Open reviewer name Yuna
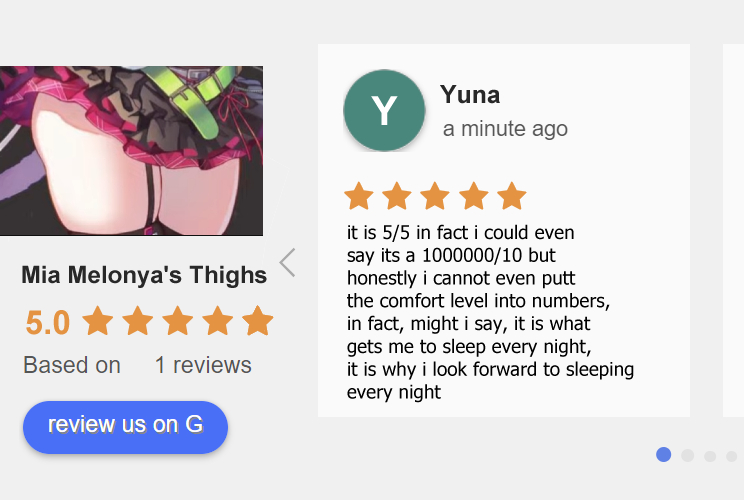 pyautogui.click(x=470, y=95)
